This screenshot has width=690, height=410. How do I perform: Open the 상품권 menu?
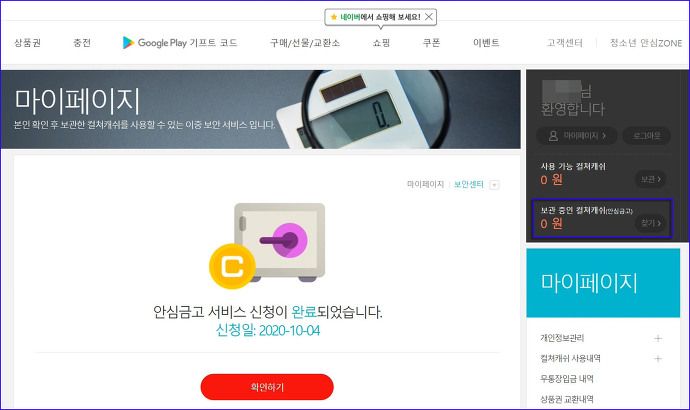tap(27, 43)
